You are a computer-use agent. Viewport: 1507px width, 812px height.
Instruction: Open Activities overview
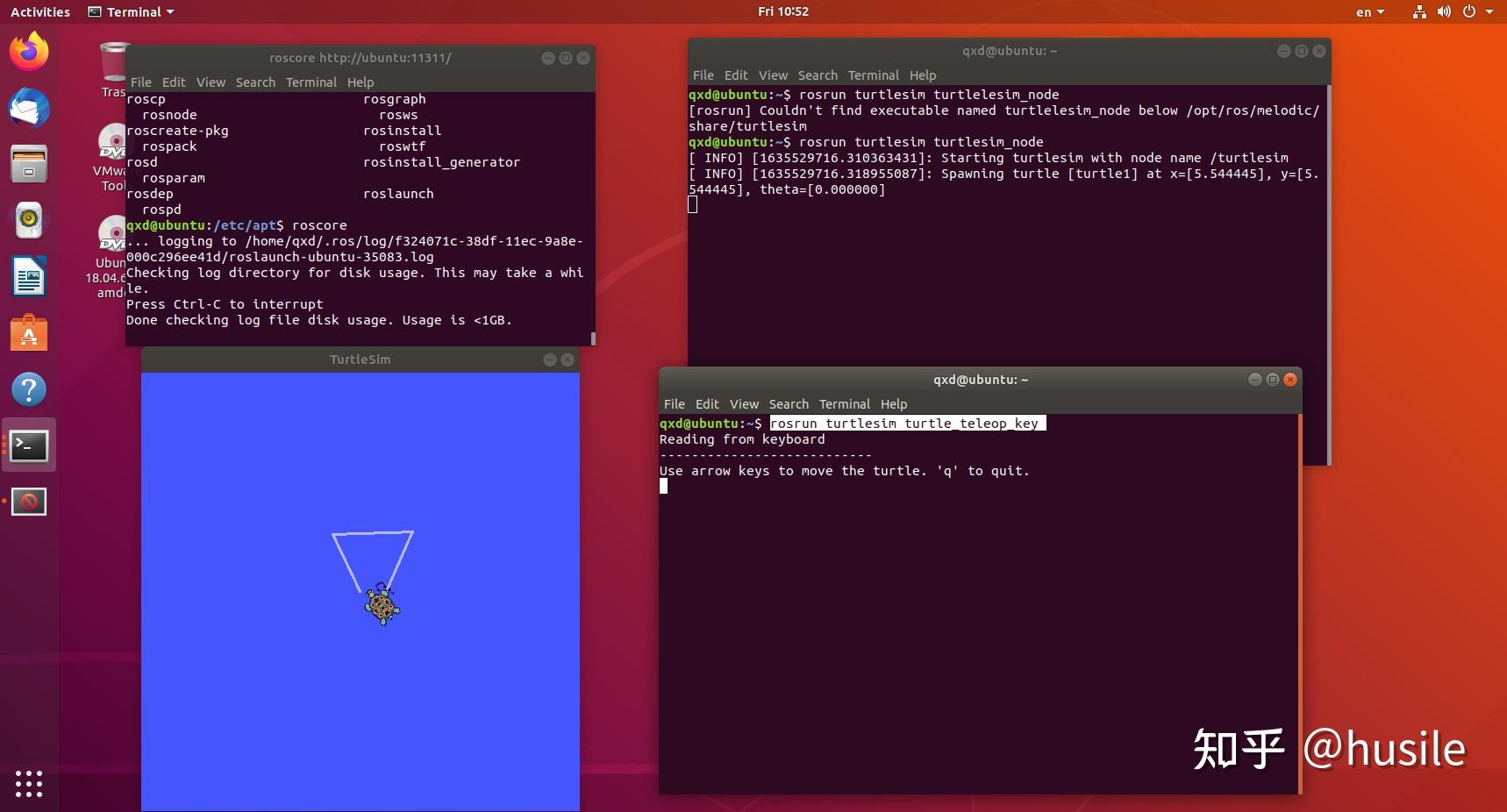pos(39,11)
